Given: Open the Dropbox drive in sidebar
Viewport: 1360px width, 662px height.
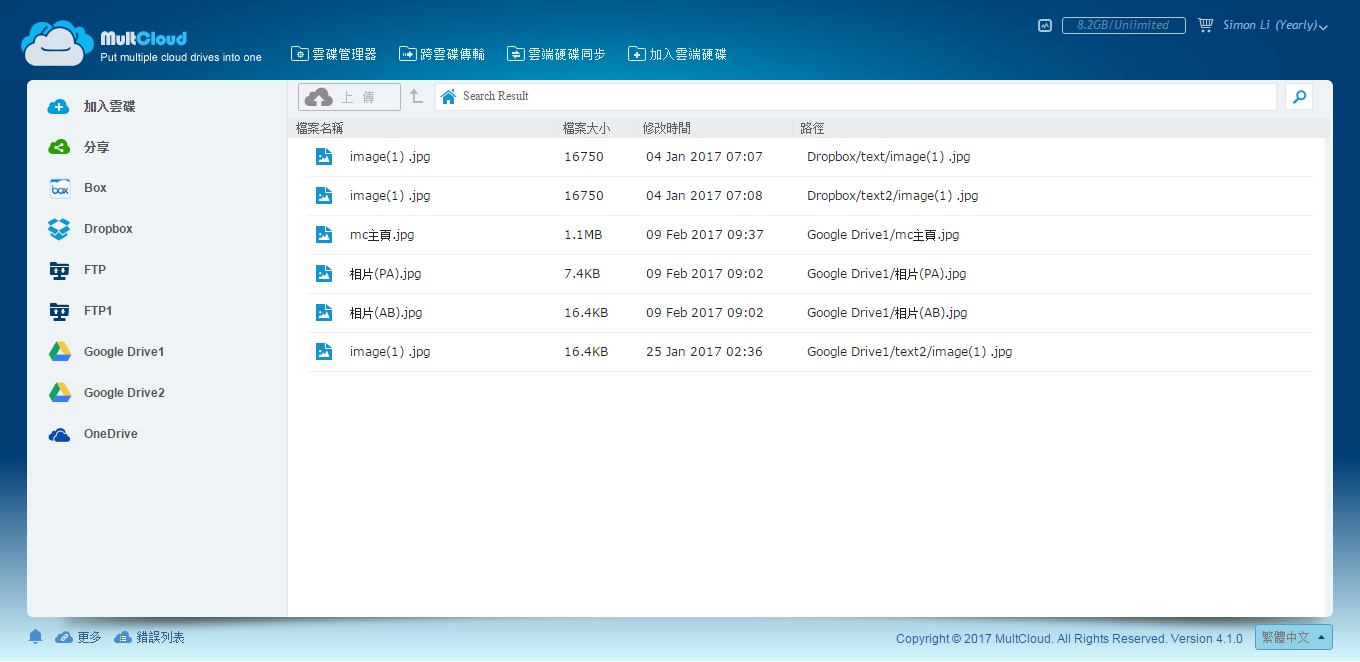Looking at the screenshot, I should pos(107,229).
